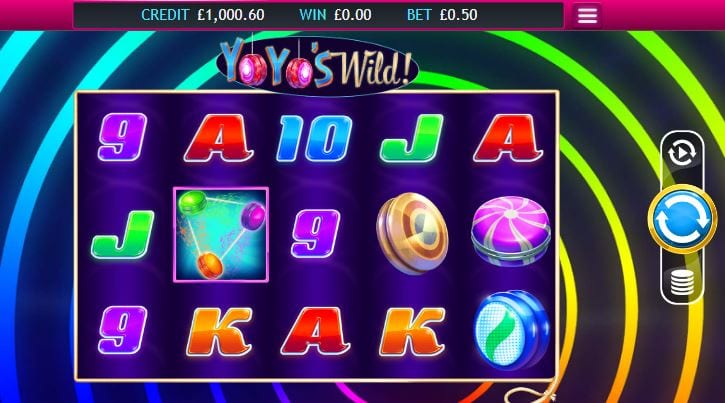This screenshot has height=403, width=725.
Task: Click the blue 10 symbol
Action: click(x=314, y=138)
